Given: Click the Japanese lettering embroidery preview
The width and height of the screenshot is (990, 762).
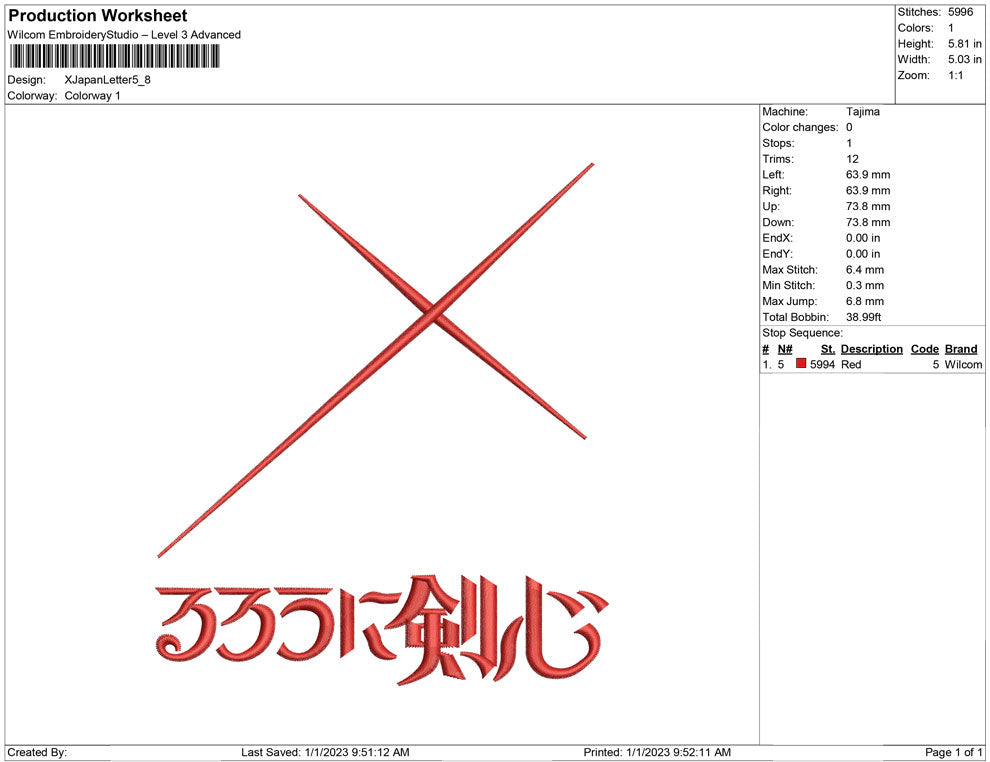Looking at the screenshot, I should pyautogui.click(x=380, y=630).
